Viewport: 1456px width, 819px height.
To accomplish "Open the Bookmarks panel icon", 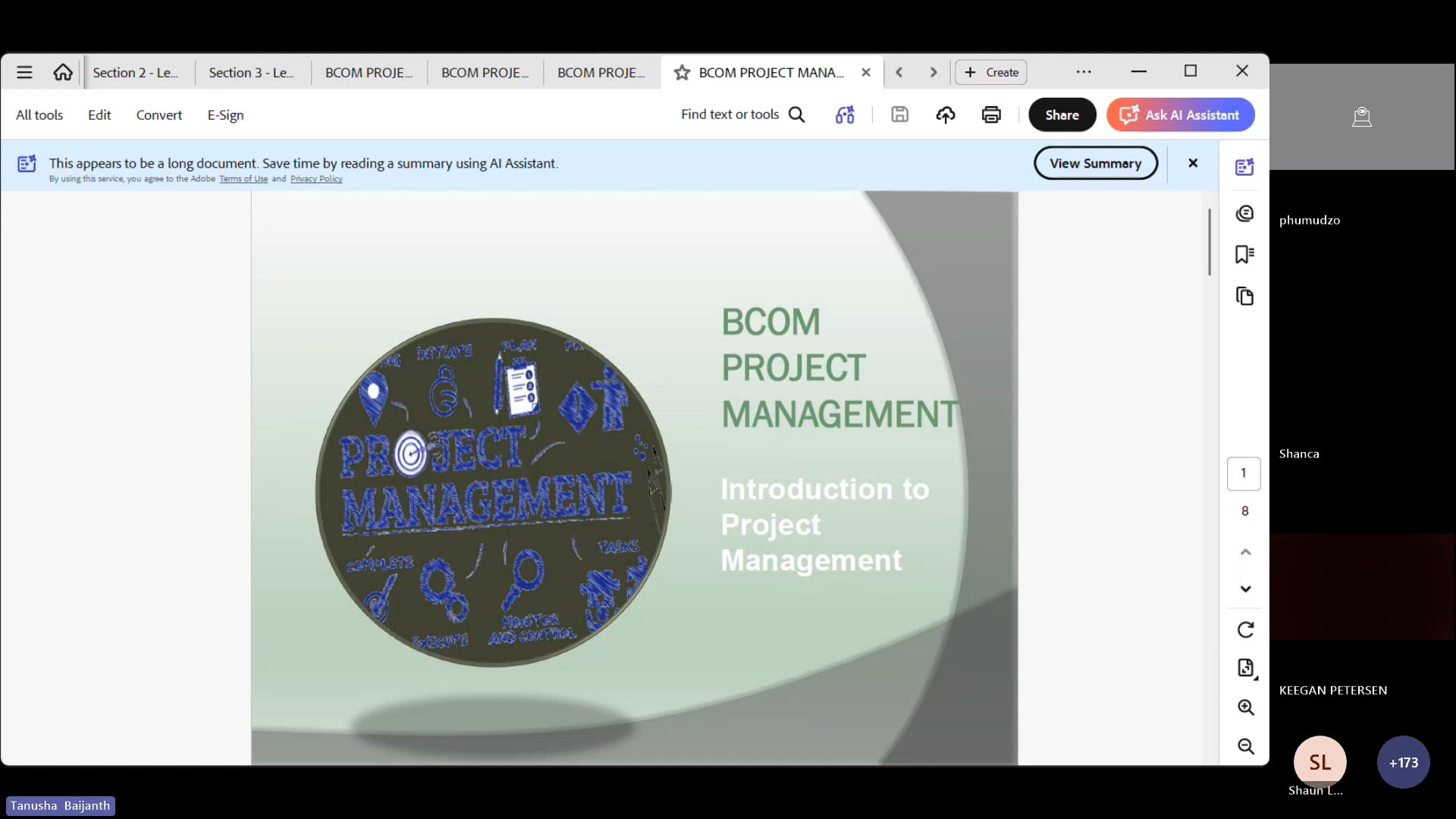I will [1244, 254].
